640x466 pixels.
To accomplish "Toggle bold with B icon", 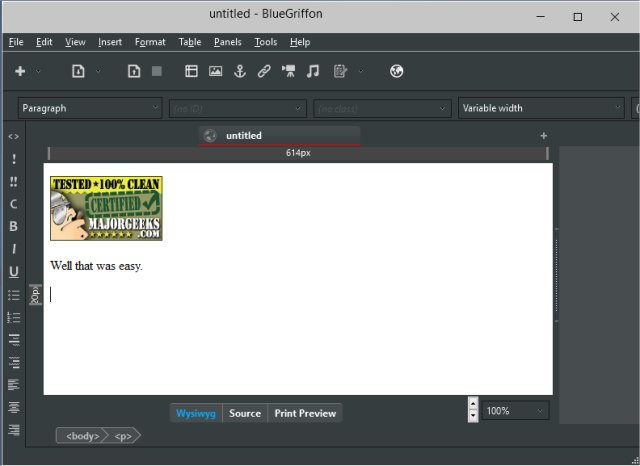I will (x=13, y=226).
